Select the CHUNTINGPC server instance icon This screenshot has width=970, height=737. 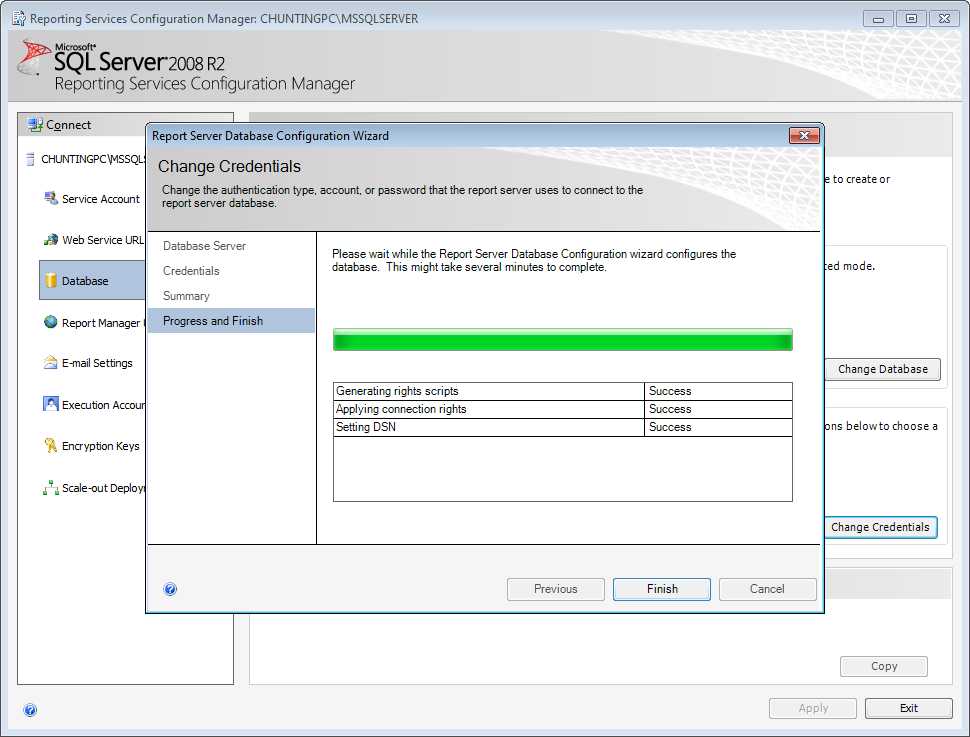30,159
